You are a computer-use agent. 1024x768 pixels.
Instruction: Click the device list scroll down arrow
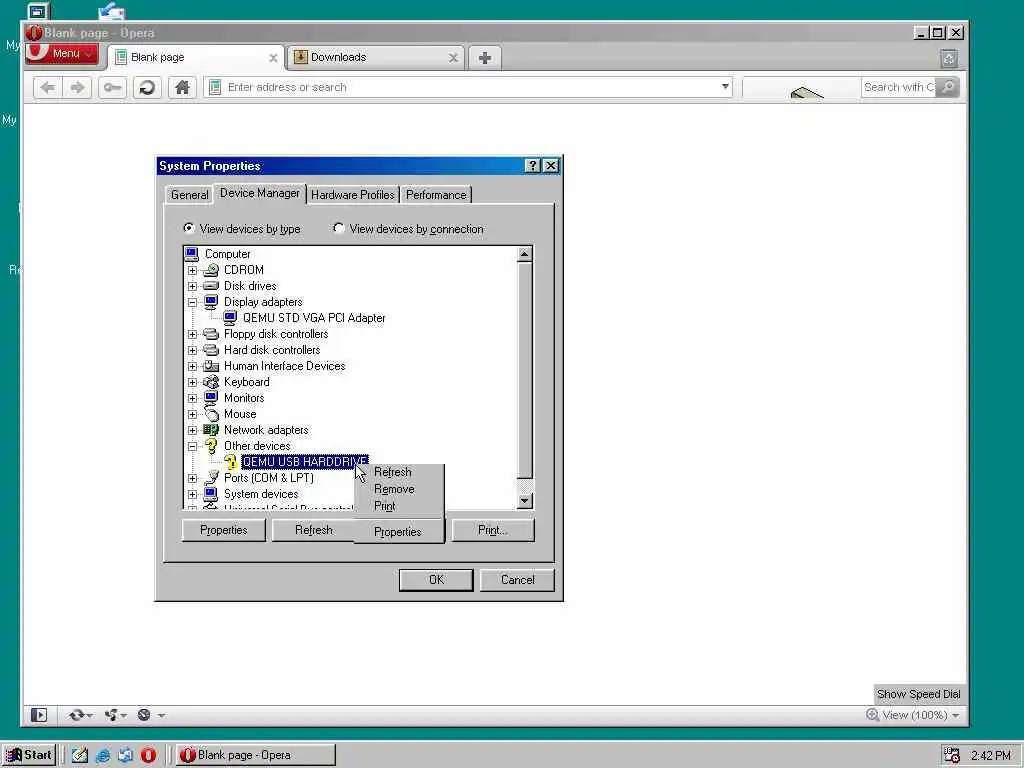(524, 501)
